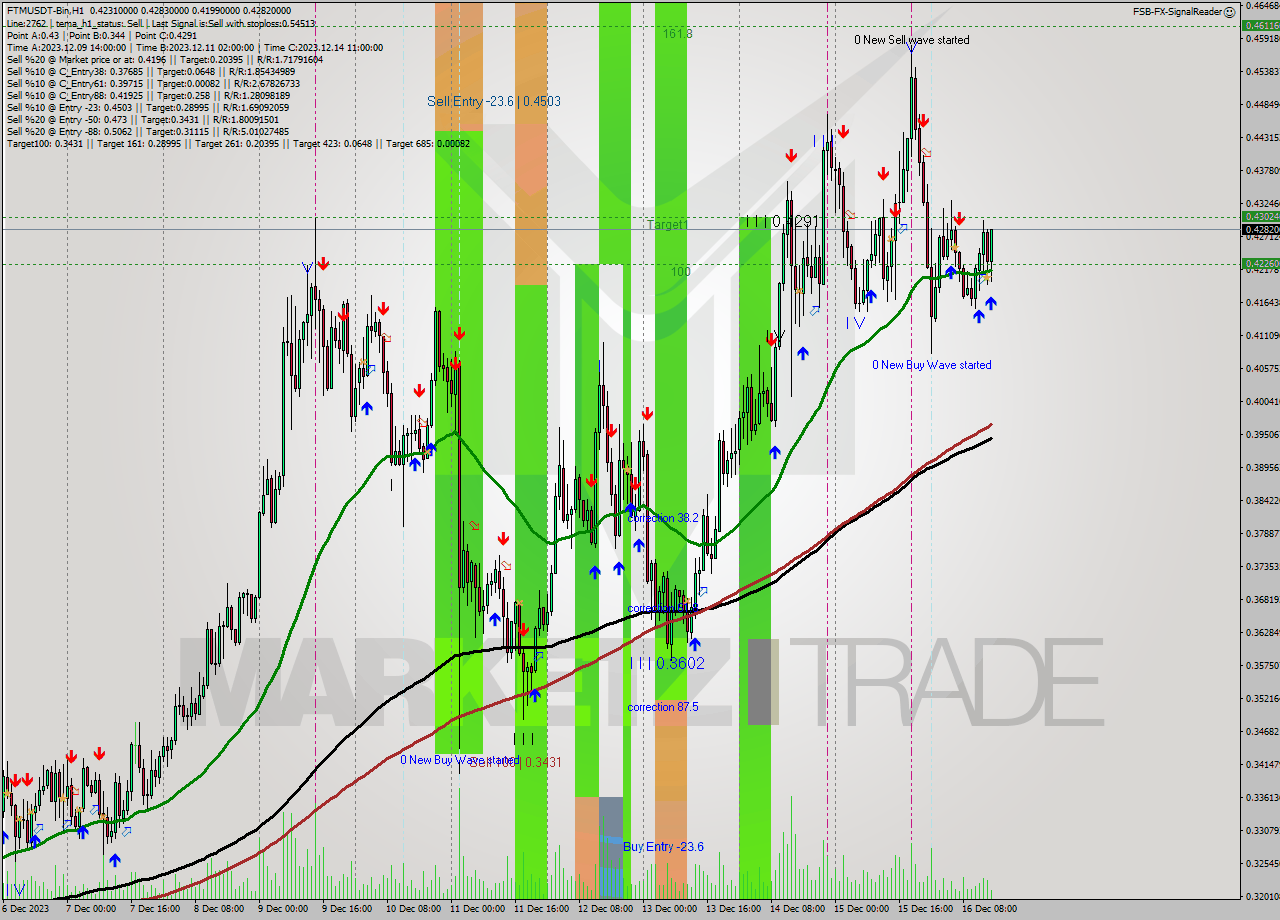Click the '13 Dec 16:00' time axis label
Image resolution: width=1280 pixels, height=920 pixels.
pyautogui.click(x=733, y=909)
